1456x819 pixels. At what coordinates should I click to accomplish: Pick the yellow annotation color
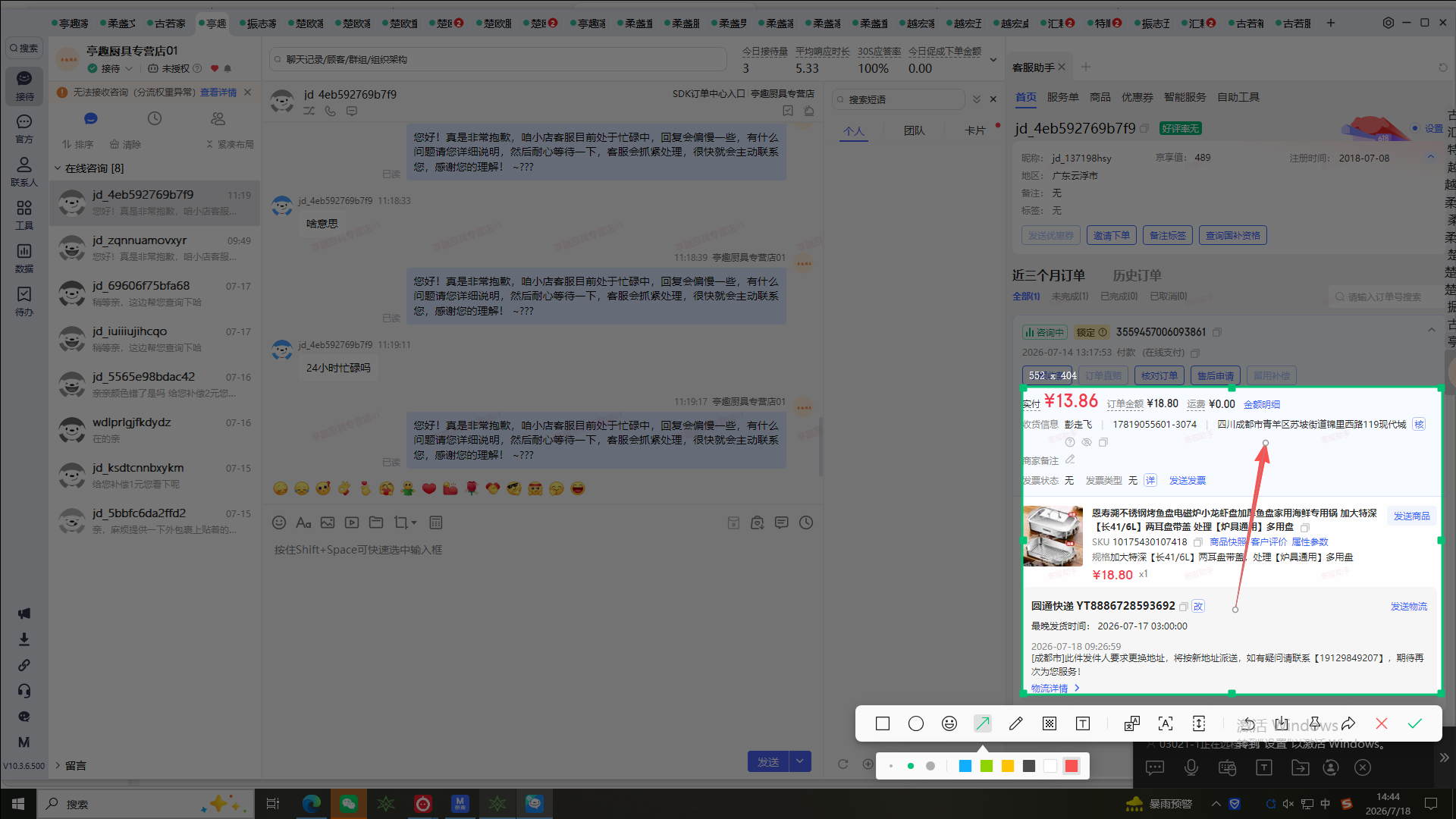click(x=1008, y=766)
